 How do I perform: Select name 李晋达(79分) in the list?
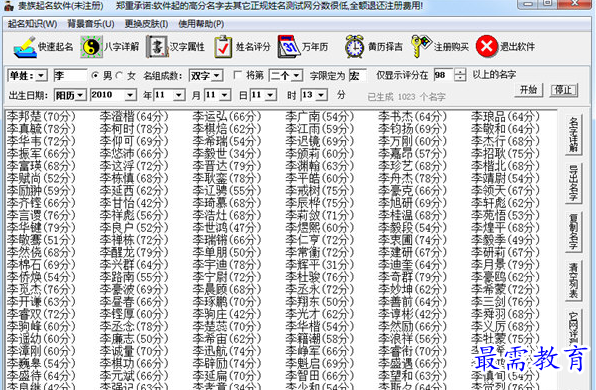tap(227, 166)
